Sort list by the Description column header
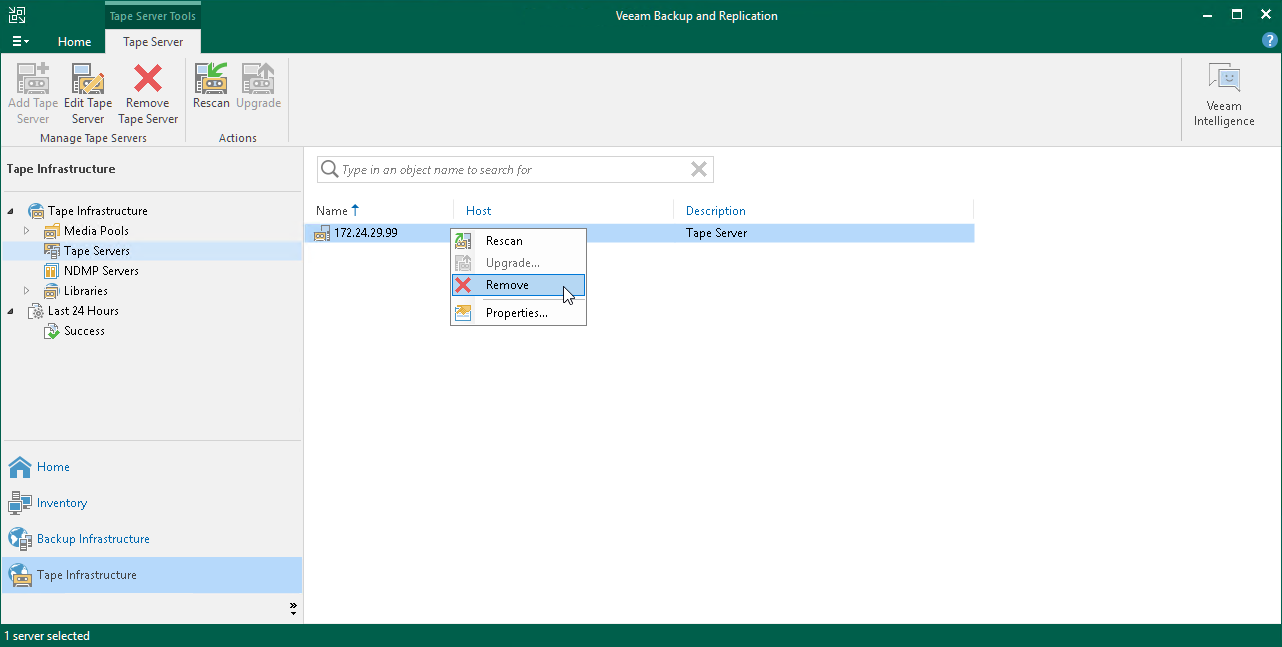 pos(716,211)
